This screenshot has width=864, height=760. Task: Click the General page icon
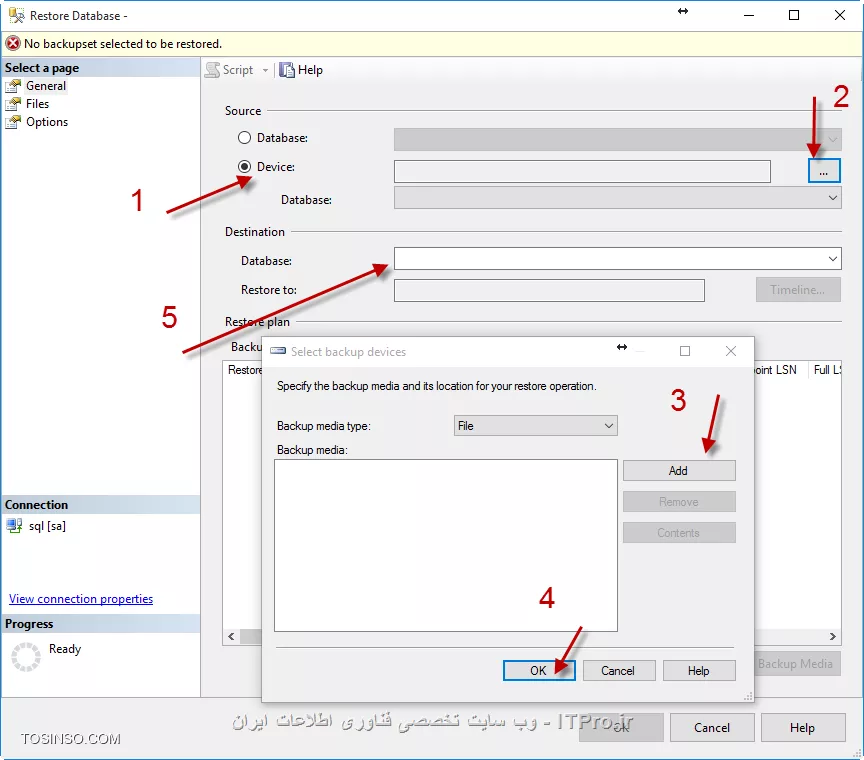(x=13, y=86)
